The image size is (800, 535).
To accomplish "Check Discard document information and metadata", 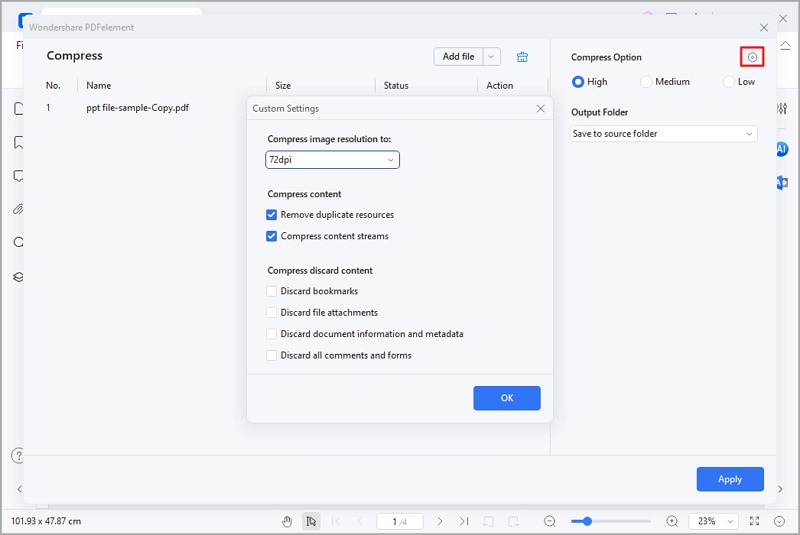I will click(x=271, y=334).
